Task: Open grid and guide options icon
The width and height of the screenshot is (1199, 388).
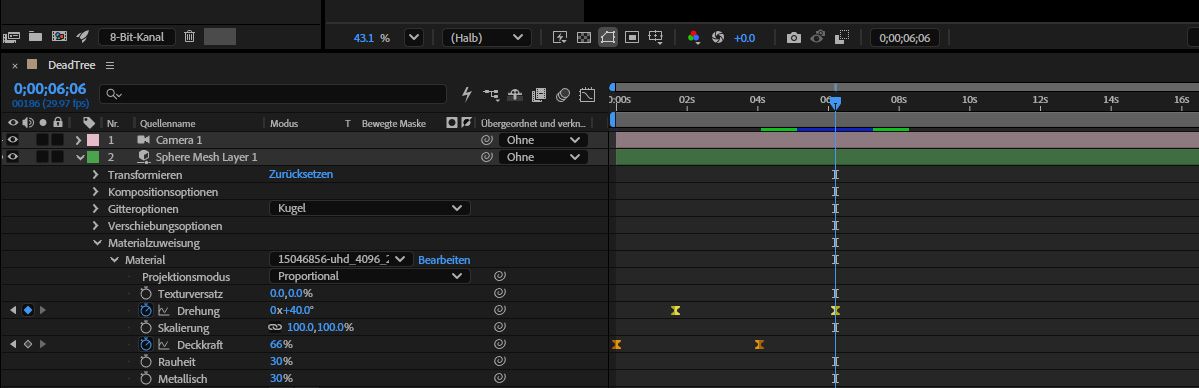Action: tap(656, 37)
